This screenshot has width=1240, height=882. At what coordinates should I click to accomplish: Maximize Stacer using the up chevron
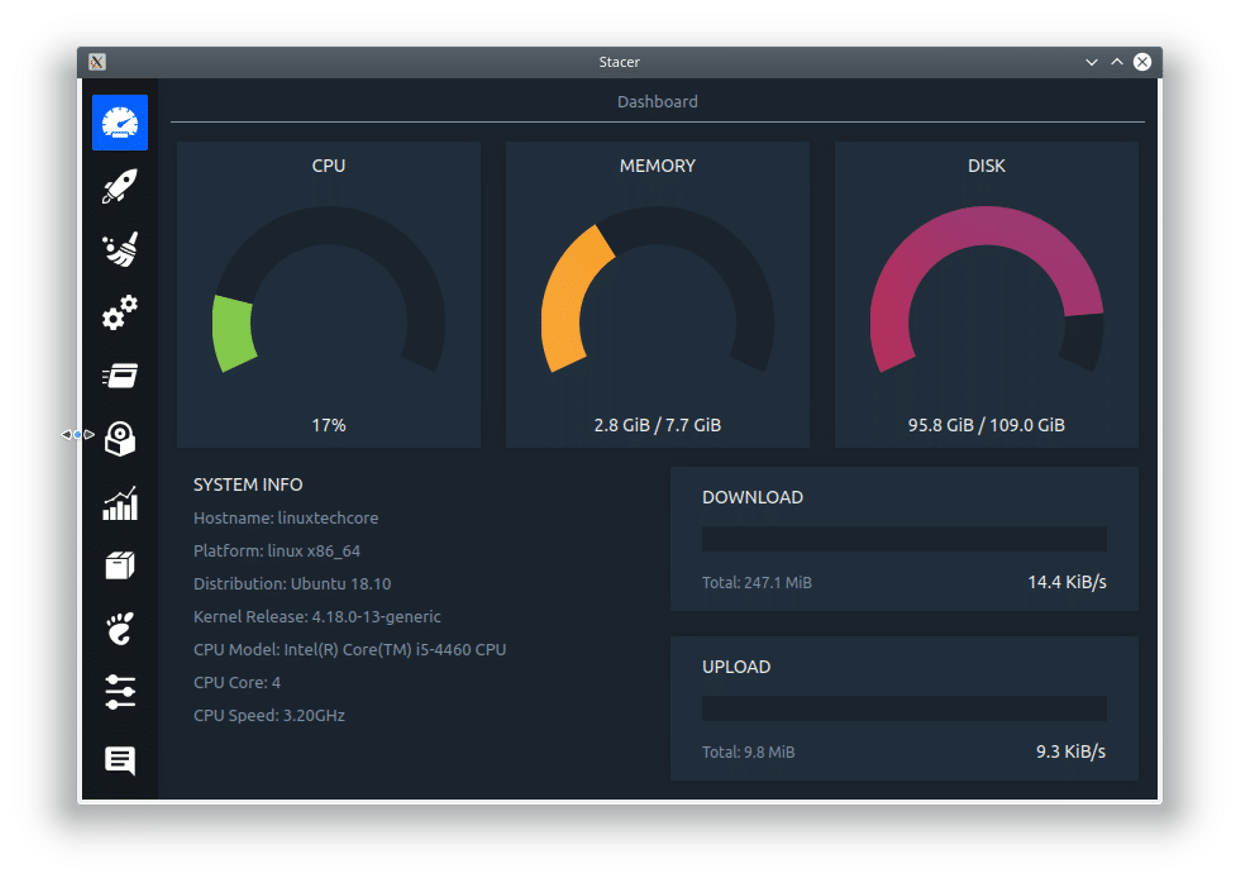pyautogui.click(x=1117, y=62)
